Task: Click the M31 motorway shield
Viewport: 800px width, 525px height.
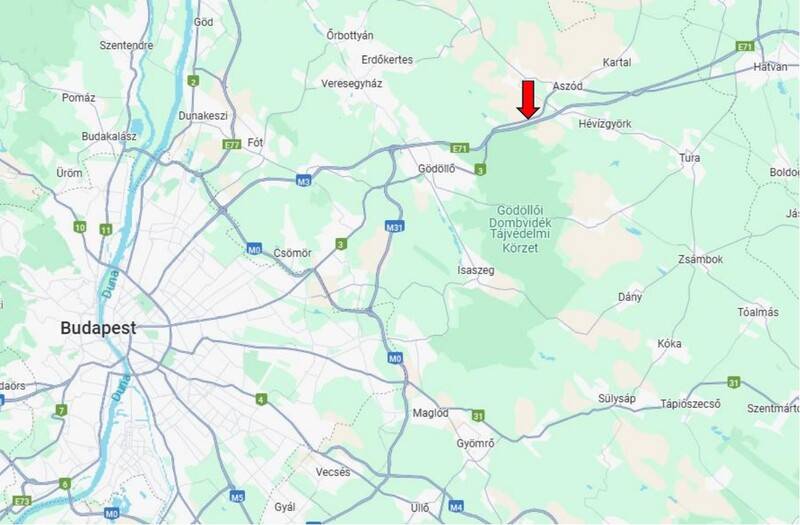Action: 394,227
